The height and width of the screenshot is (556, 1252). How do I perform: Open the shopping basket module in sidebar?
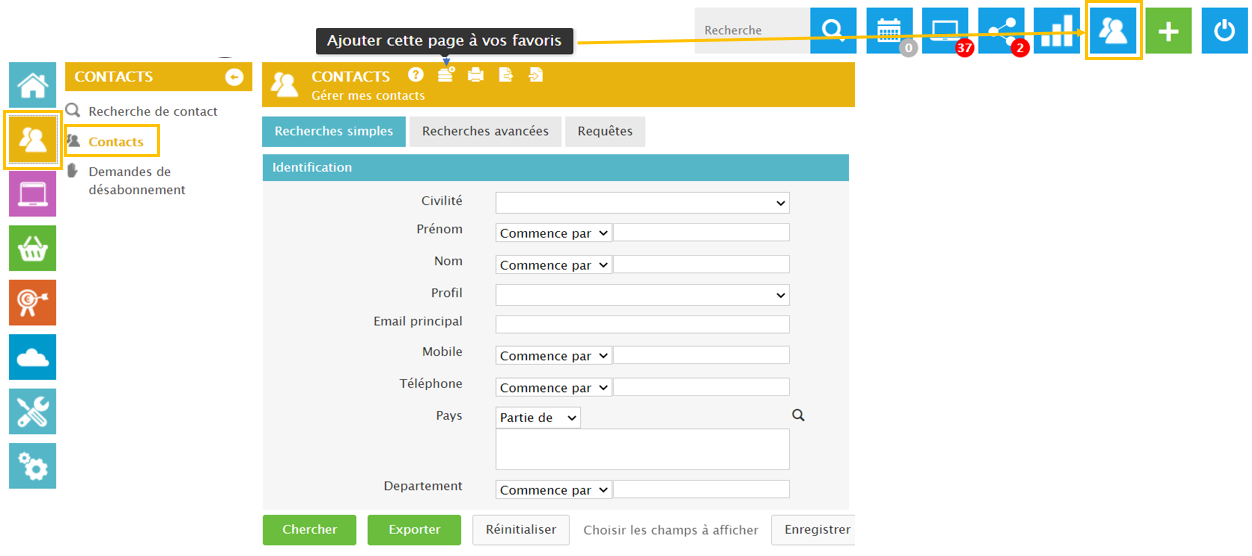point(33,248)
